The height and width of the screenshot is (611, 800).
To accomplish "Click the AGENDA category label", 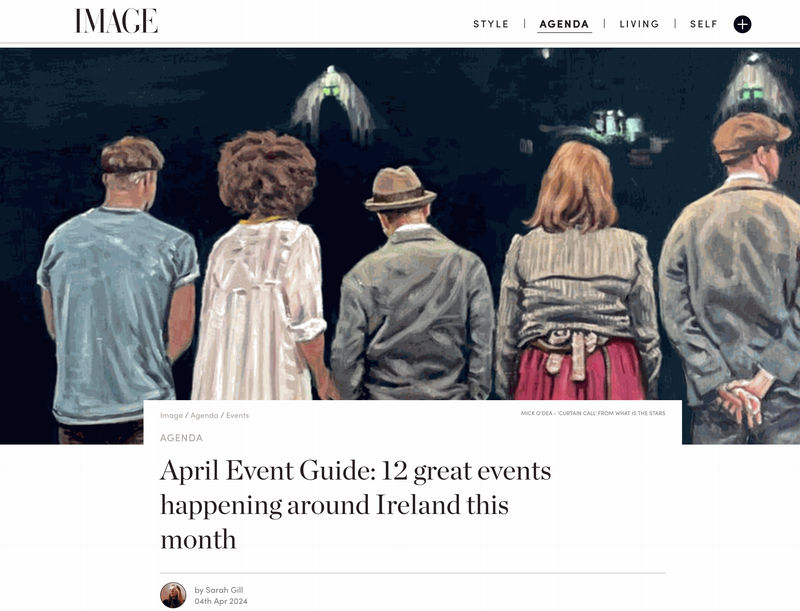I will 182,438.
